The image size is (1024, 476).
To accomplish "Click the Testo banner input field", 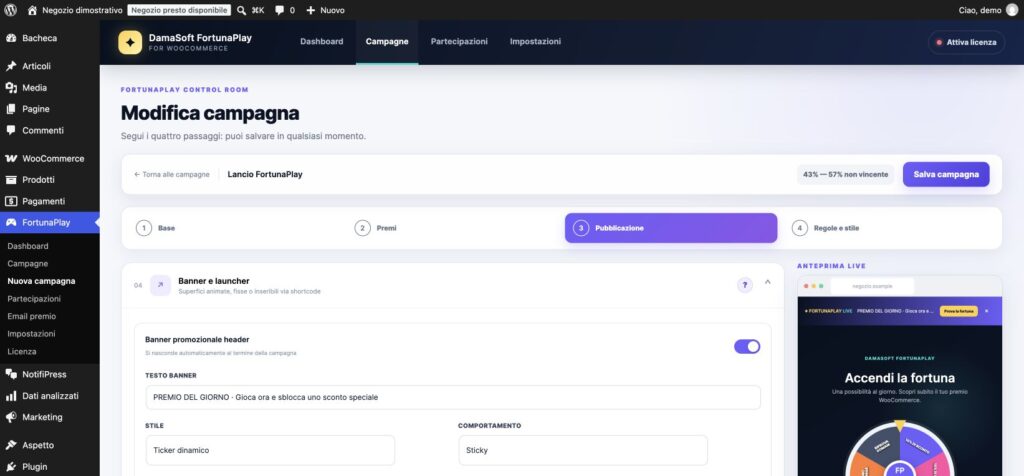I will tap(453, 397).
